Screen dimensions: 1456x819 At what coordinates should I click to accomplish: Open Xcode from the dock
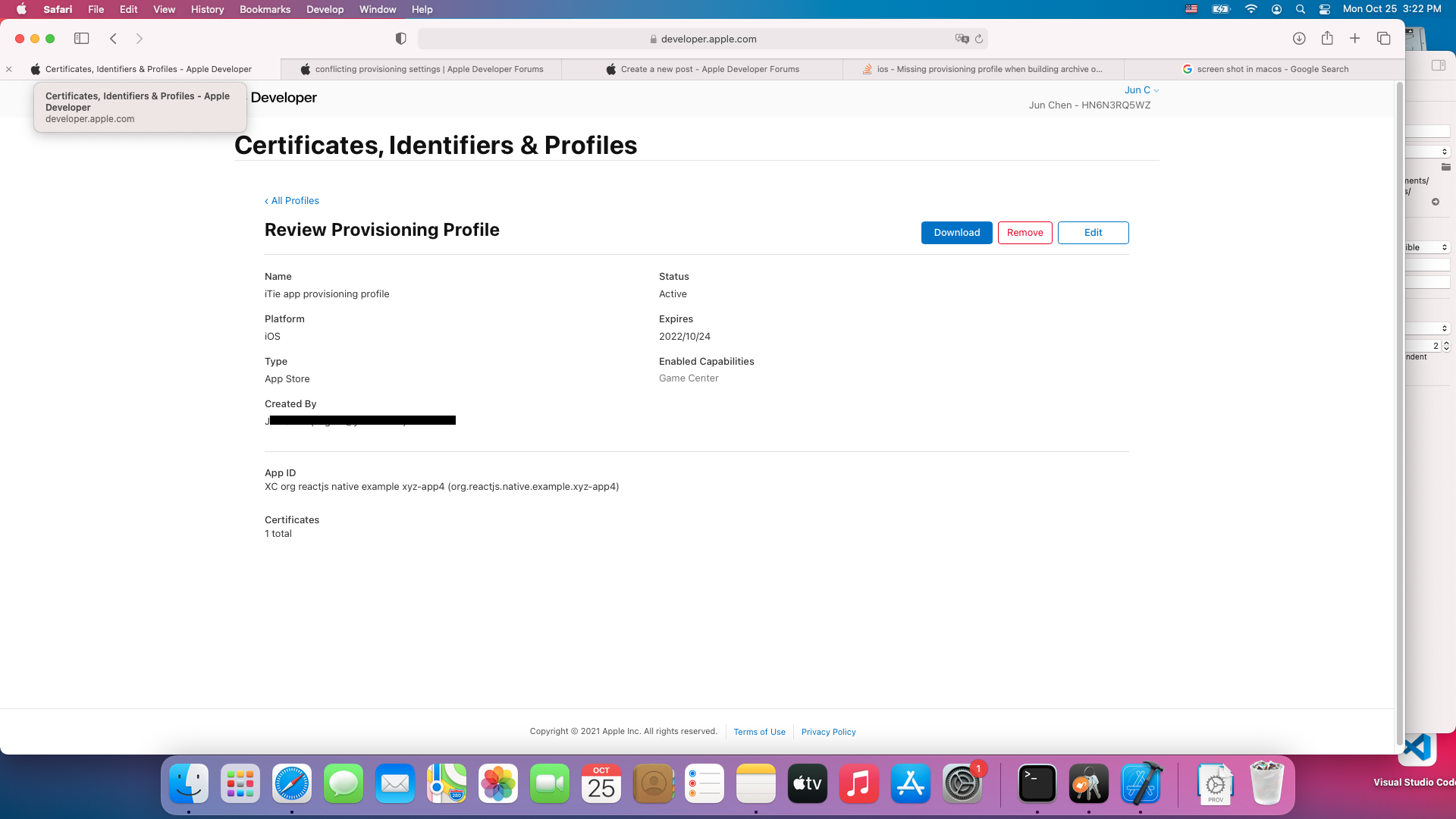pyautogui.click(x=1141, y=784)
